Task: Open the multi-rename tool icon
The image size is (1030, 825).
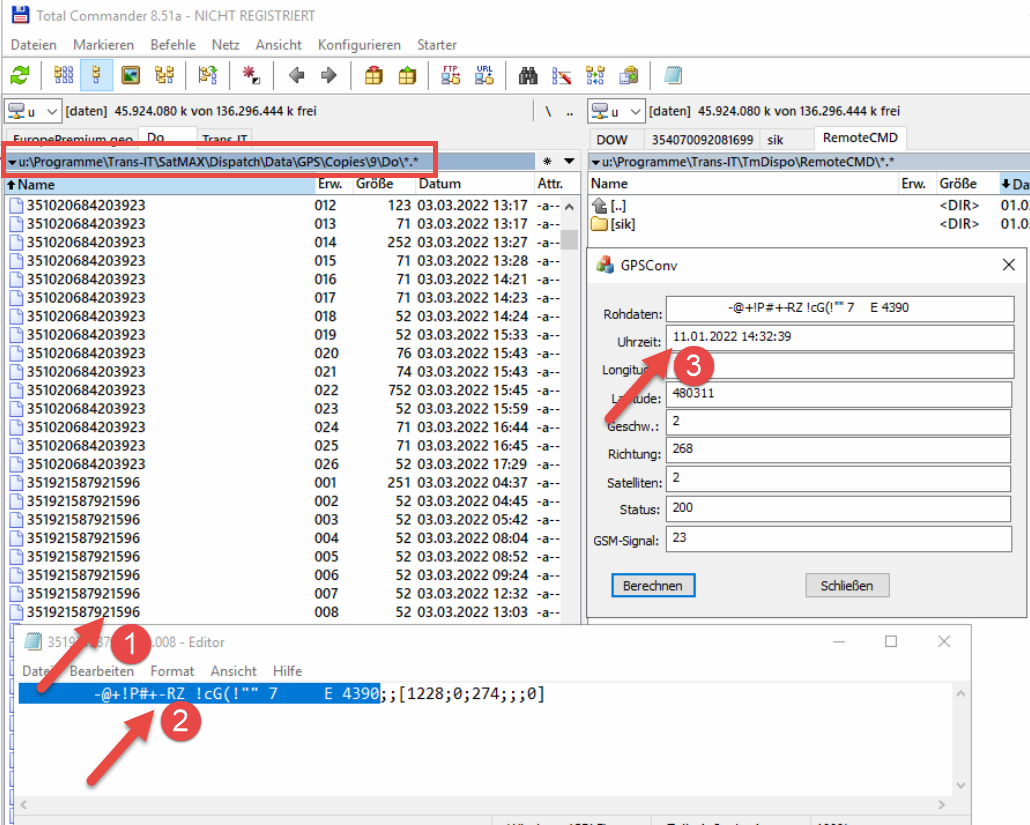Action: coord(562,75)
